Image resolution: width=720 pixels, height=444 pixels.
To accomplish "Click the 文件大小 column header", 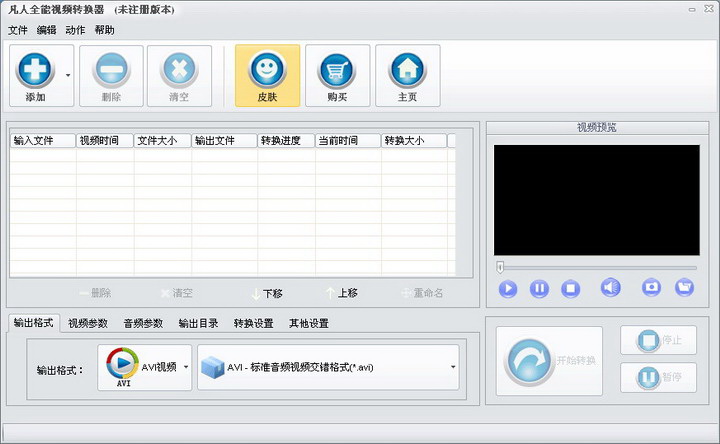I will [x=163, y=141].
